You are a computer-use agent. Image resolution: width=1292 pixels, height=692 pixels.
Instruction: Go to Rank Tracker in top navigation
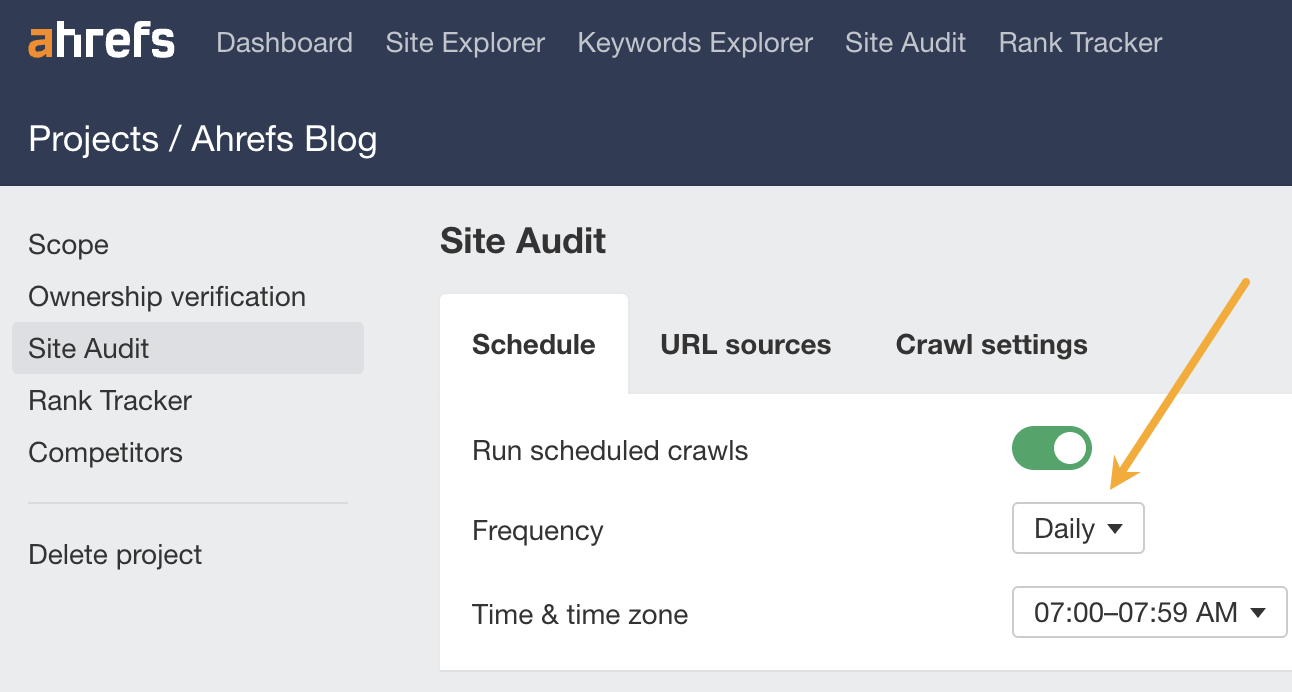point(1079,42)
